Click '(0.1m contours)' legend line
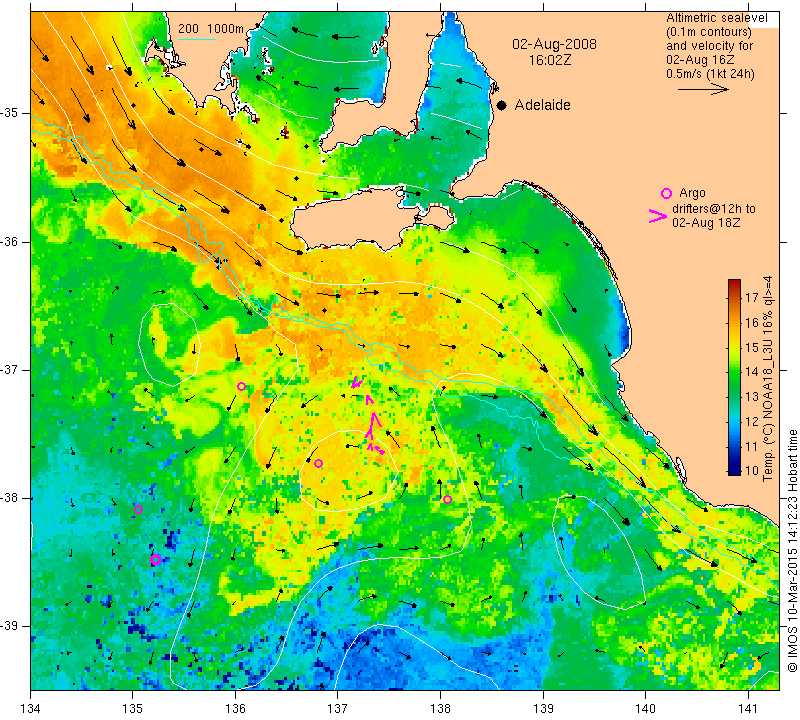This screenshot has height=720, width=800. coord(709,32)
